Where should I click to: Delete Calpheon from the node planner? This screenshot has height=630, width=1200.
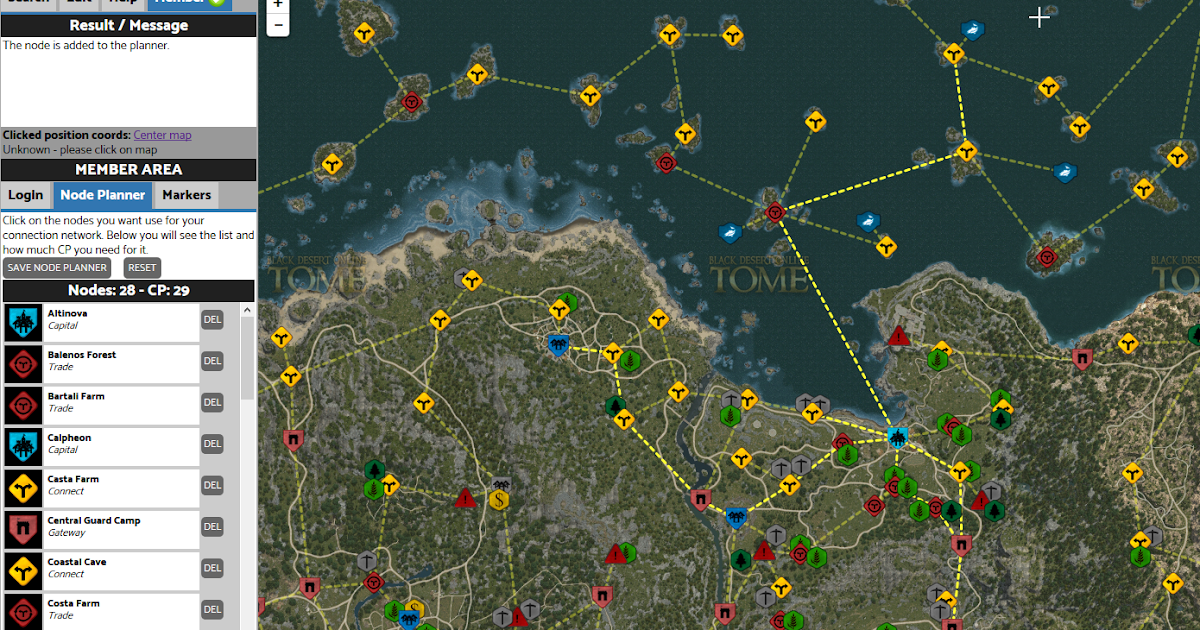(212, 444)
